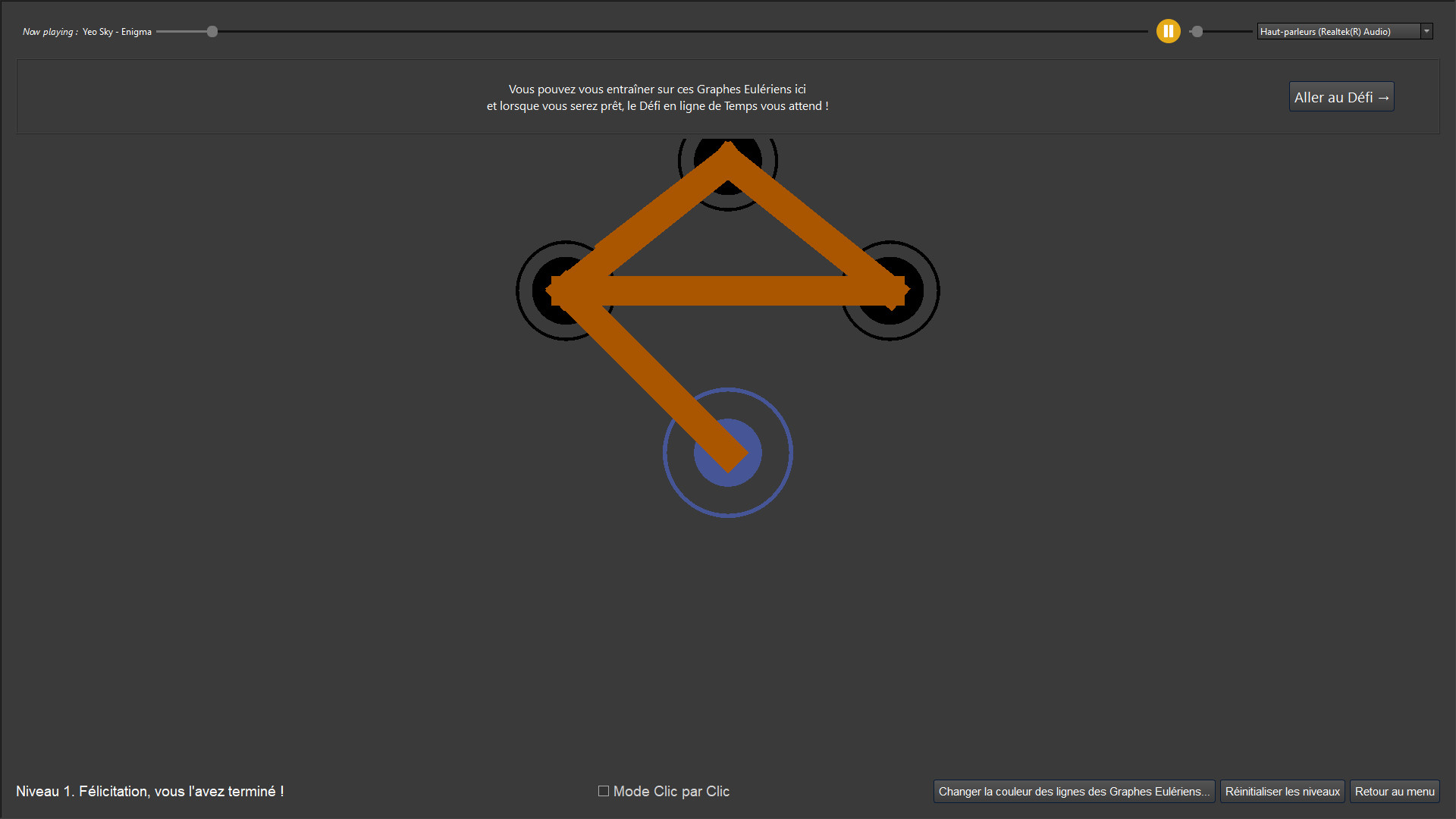Go to the challenge via Aller au Défi
The width and height of the screenshot is (1456, 819).
(x=1341, y=96)
